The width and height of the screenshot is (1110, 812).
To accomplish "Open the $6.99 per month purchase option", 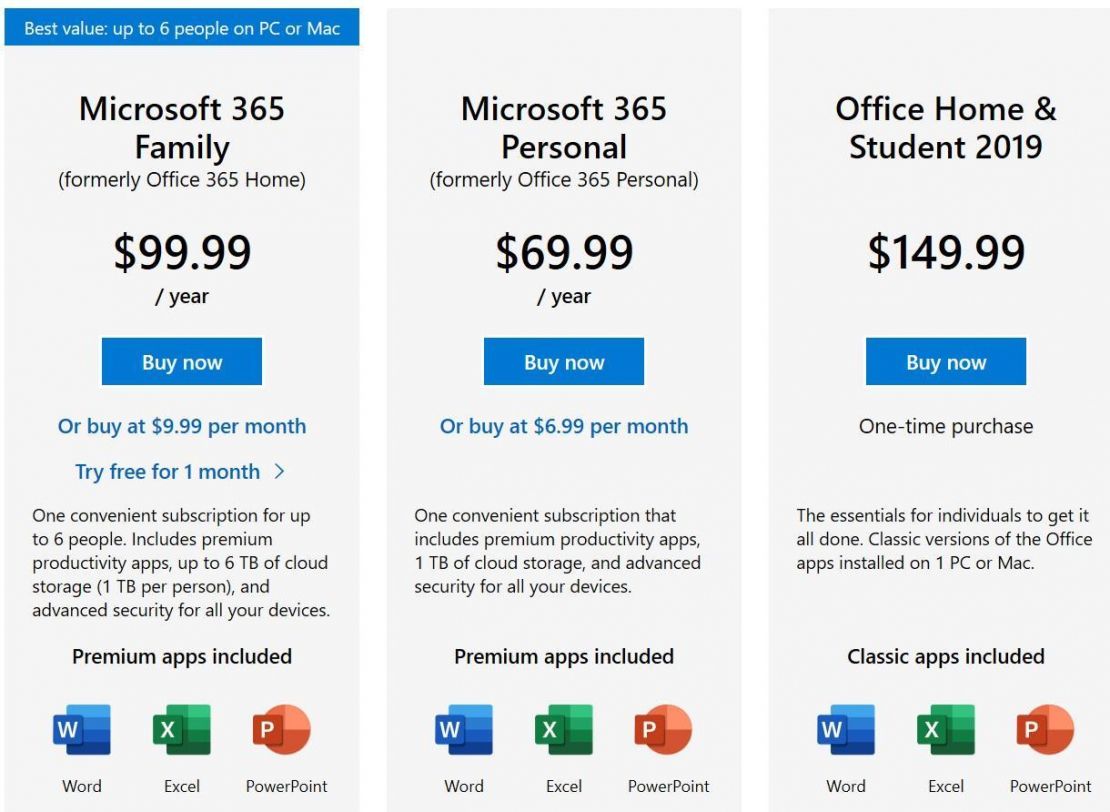I will click(x=564, y=426).
